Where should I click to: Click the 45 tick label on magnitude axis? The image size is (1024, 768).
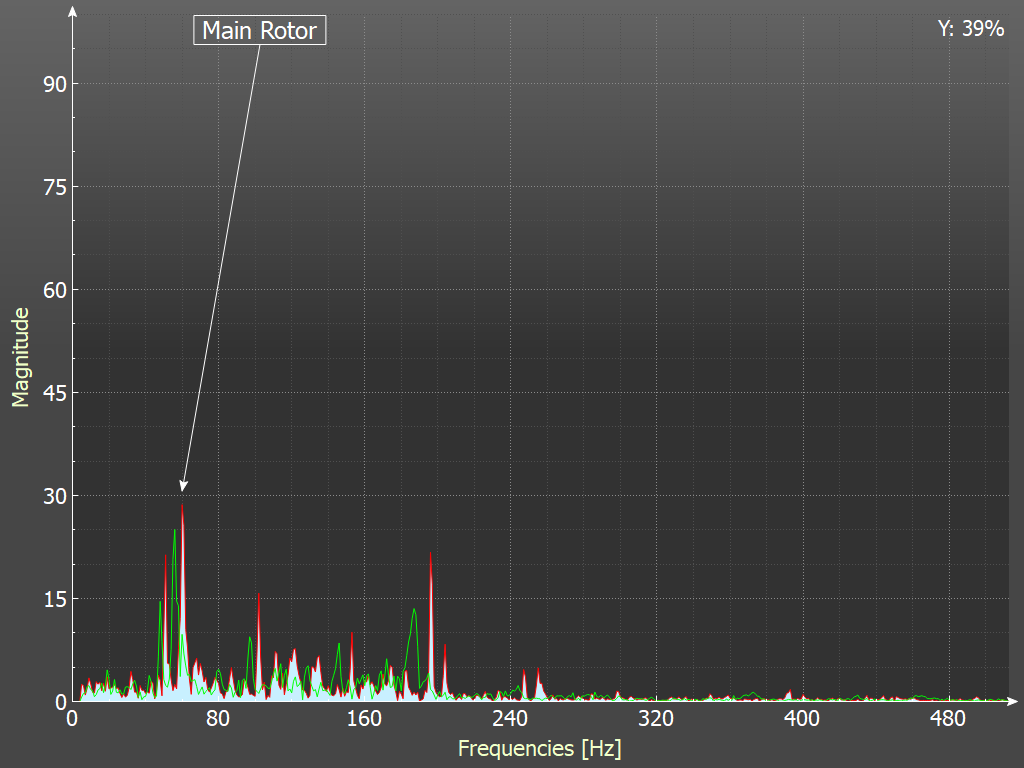tap(54, 393)
